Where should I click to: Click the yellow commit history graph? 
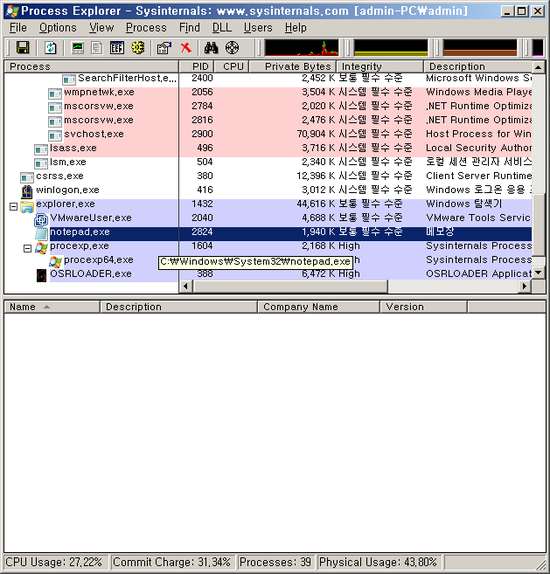click(x=391, y=48)
